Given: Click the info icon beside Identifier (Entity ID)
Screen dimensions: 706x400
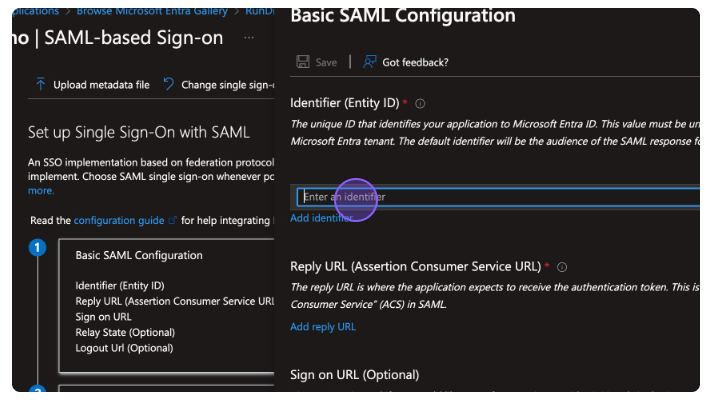Looking at the screenshot, I should (x=420, y=104).
